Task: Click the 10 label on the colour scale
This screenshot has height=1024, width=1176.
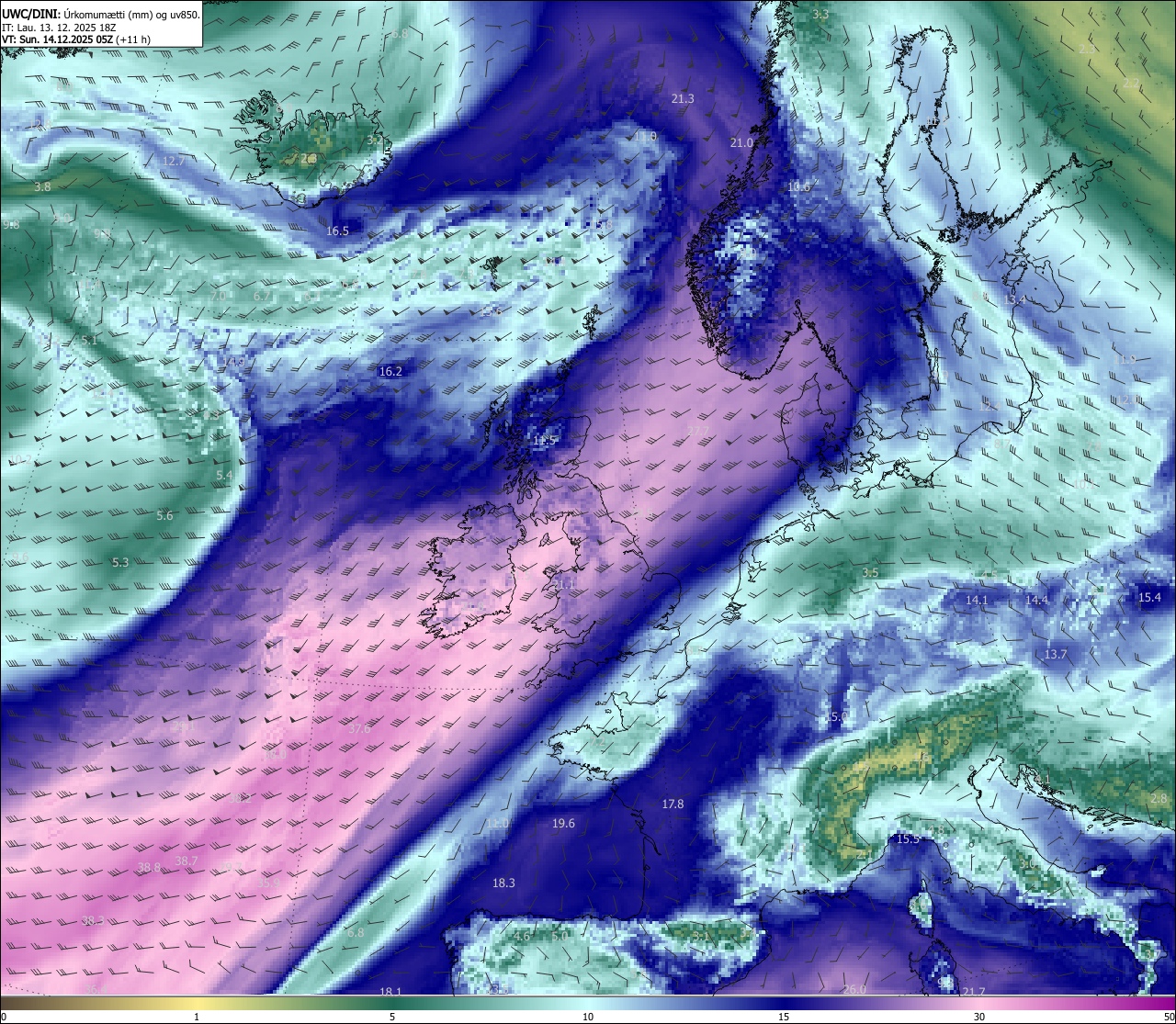Action: tap(588, 1017)
